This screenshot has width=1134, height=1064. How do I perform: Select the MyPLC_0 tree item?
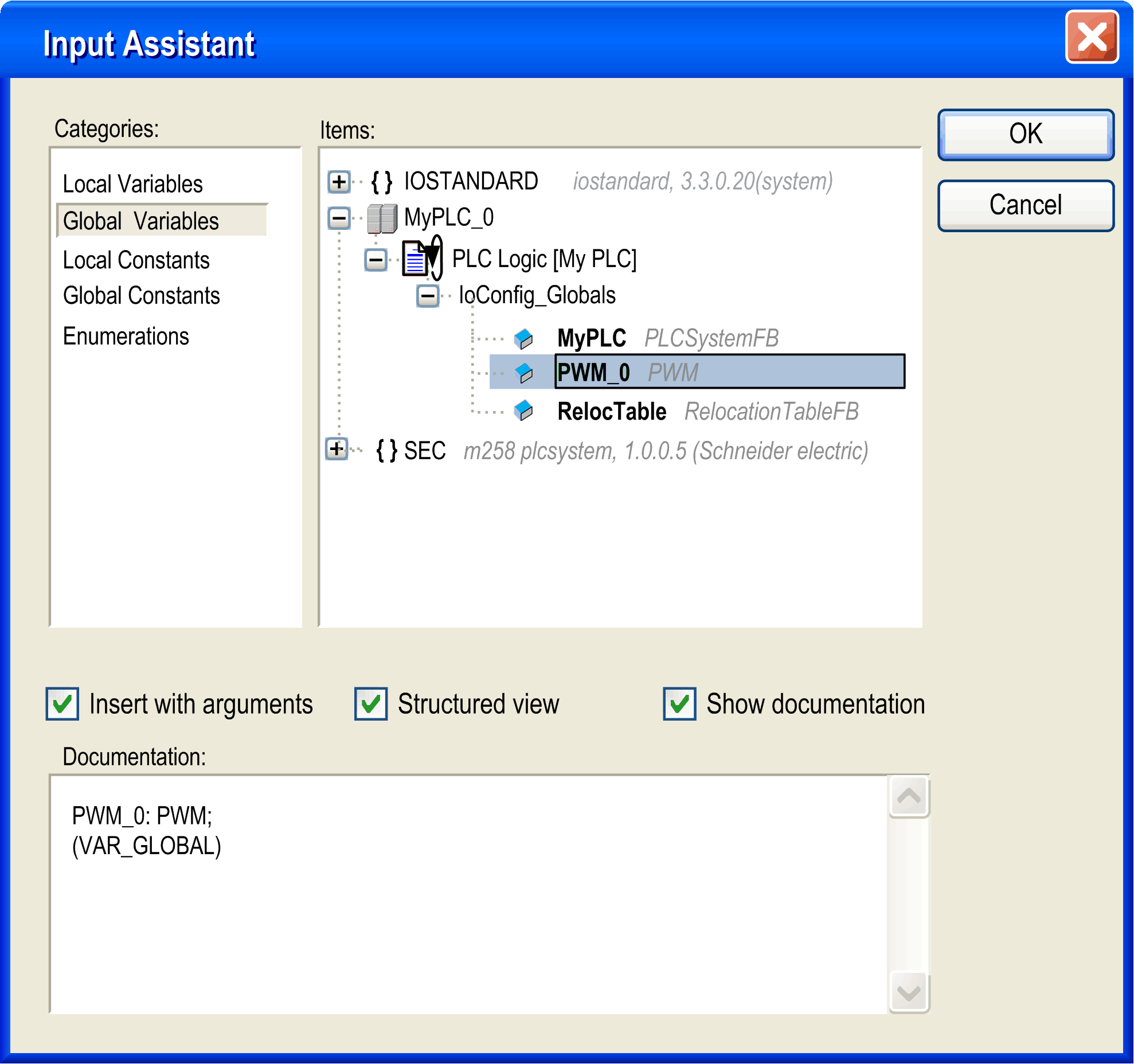pos(449,218)
